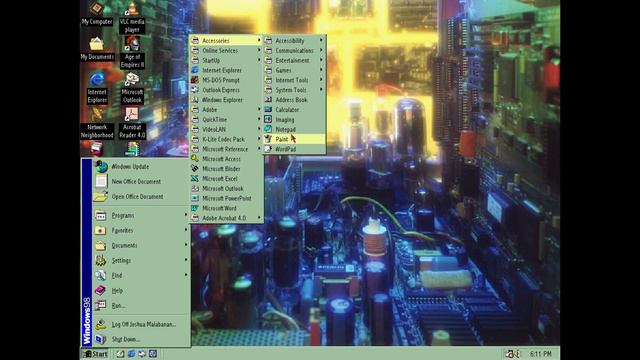Click Help in Start menu
The image size is (640, 360).
point(141,291)
